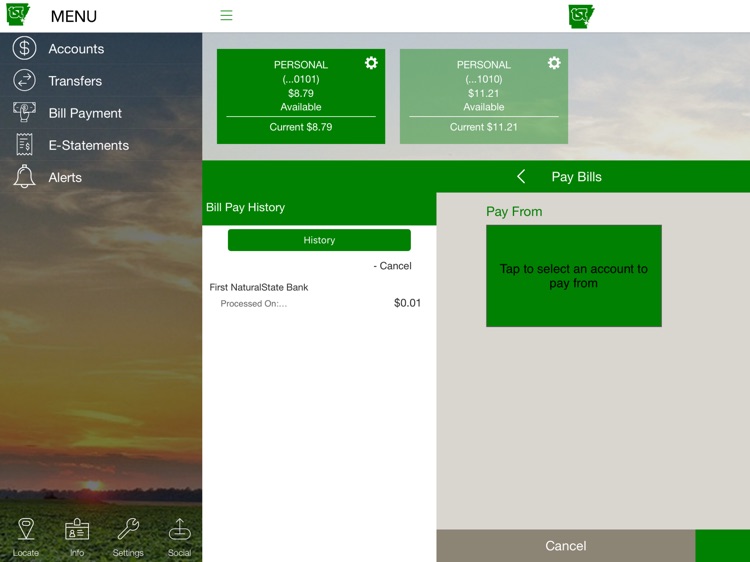Open settings gear for account ...1010

click(554, 63)
